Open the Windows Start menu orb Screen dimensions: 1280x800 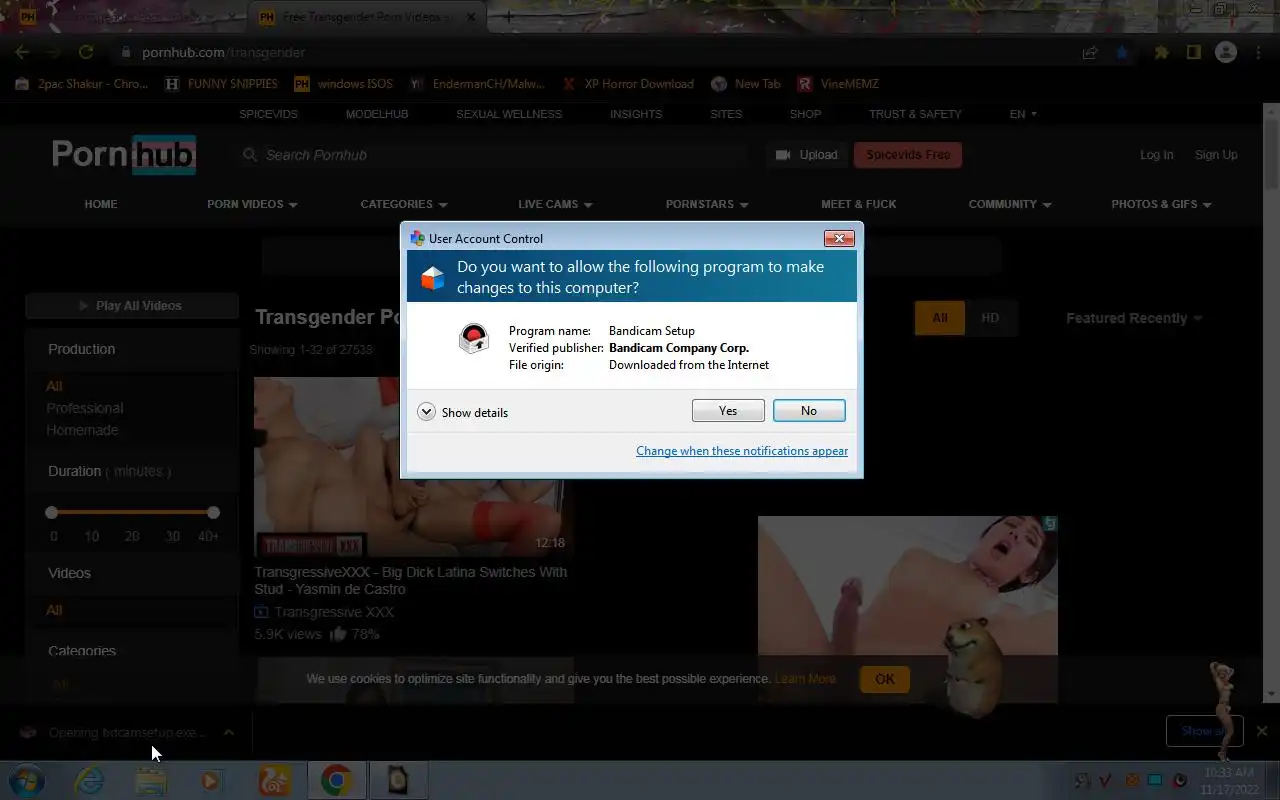tap(27, 780)
